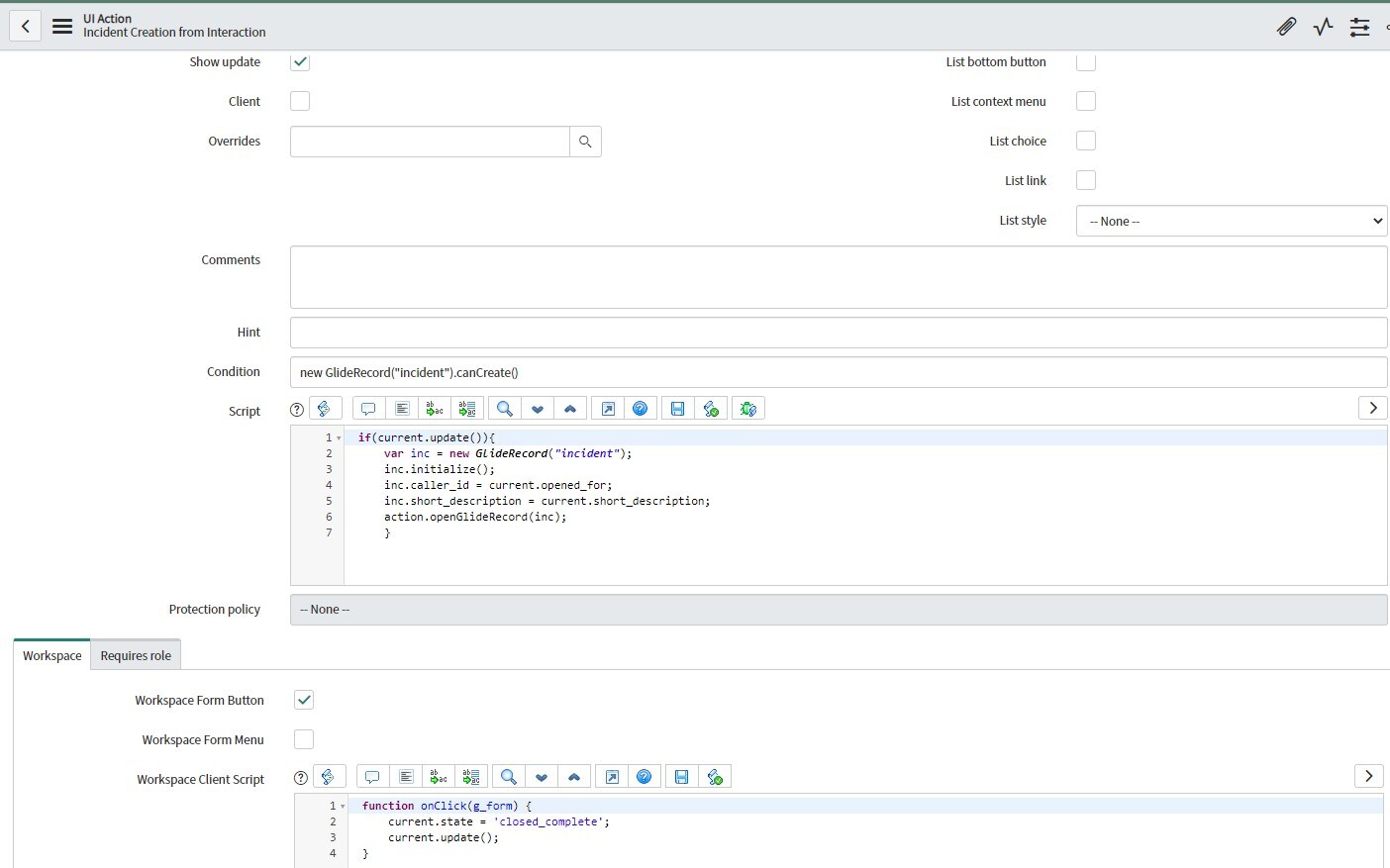Click Replace in Script toolbar
The image size is (1390, 868).
point(435,409)
